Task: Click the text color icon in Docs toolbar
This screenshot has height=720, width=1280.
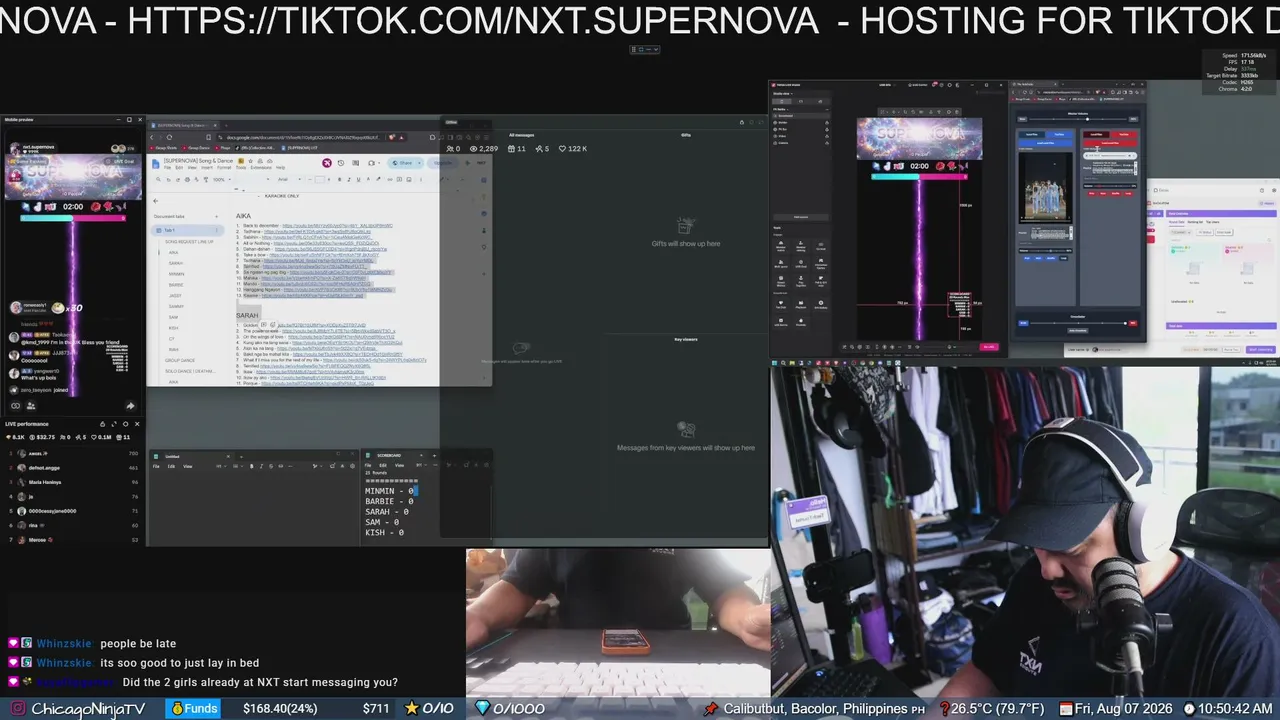Action: 367,180
